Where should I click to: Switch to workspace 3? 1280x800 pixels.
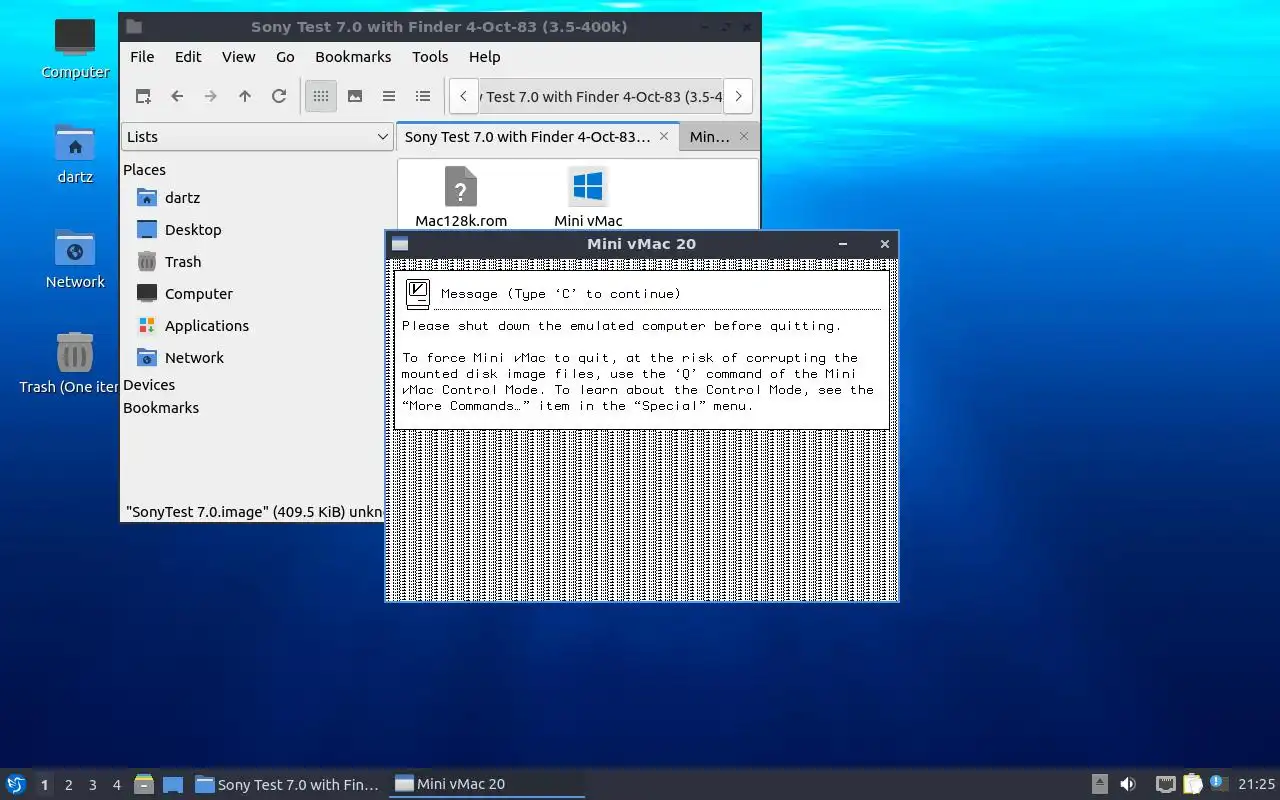[x=93, y=785]
